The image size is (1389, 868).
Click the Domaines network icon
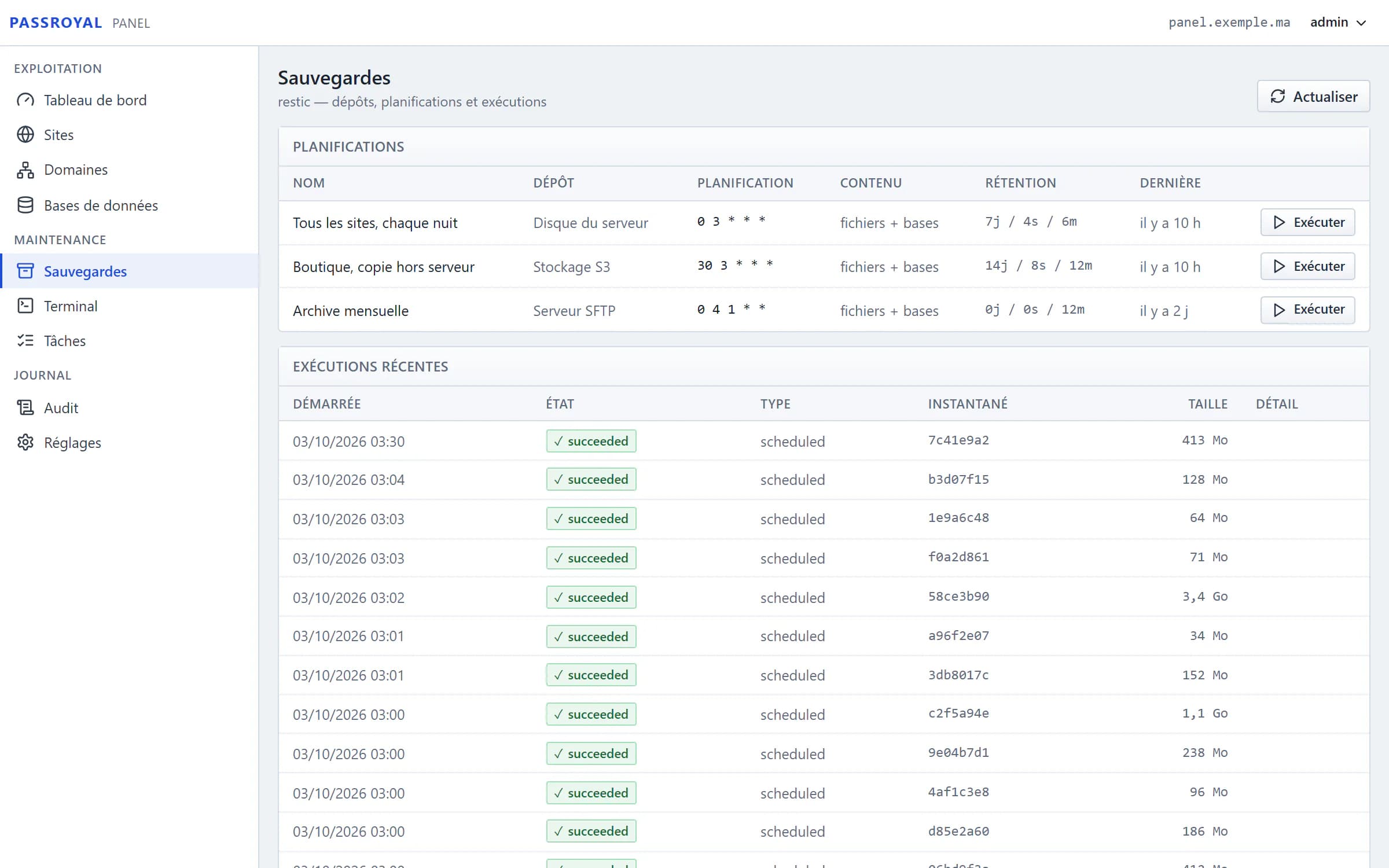[25, 170]
